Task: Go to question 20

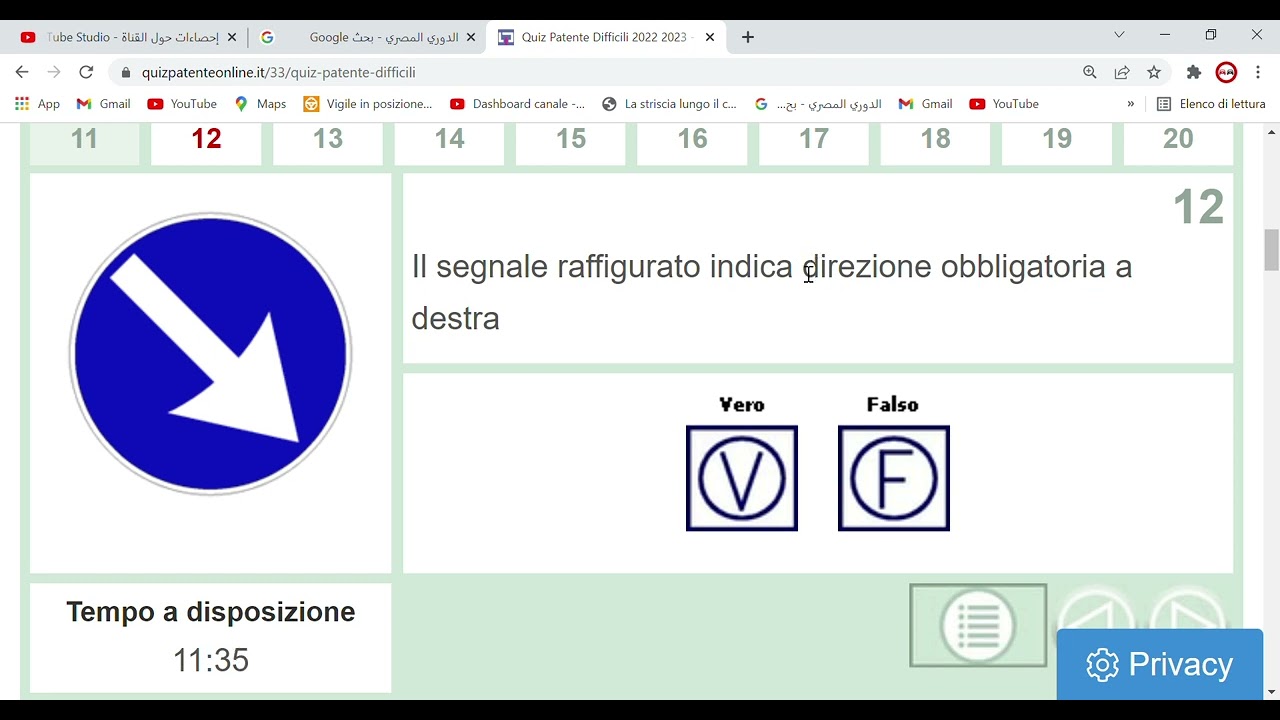Action: click(x=1179, y=140)
